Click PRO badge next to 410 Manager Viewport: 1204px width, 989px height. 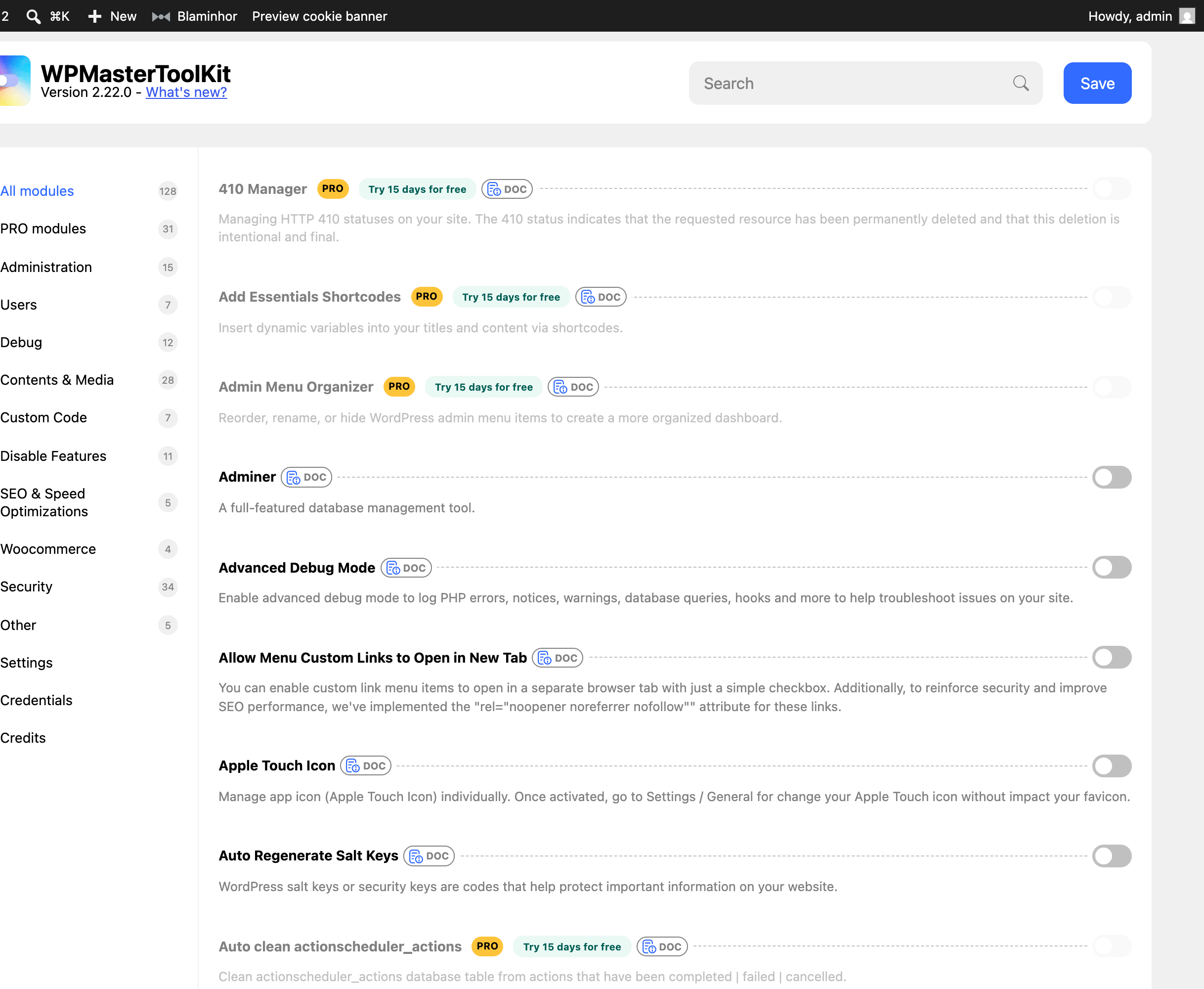pos(333,188)
